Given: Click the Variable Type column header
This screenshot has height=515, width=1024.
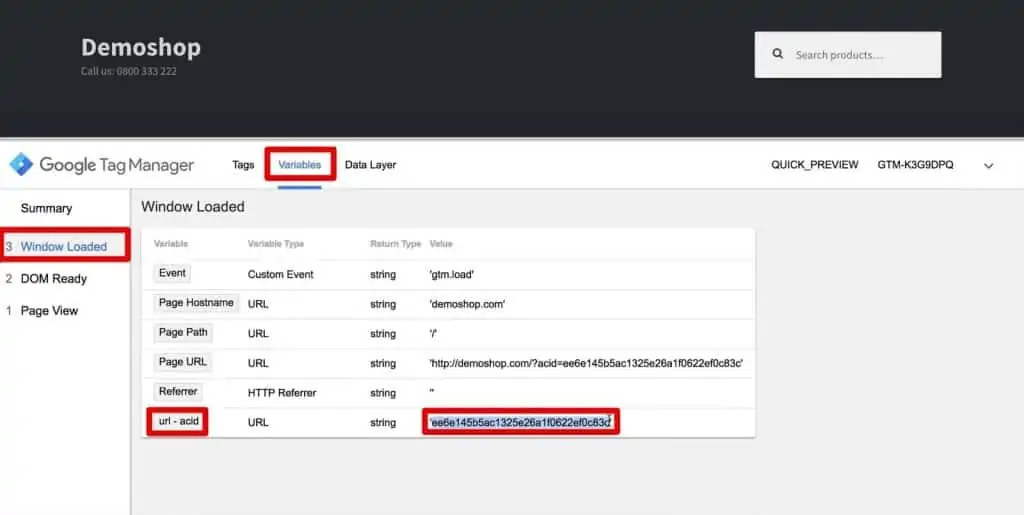Looking at the screenshot, I should tap(276, 243).
